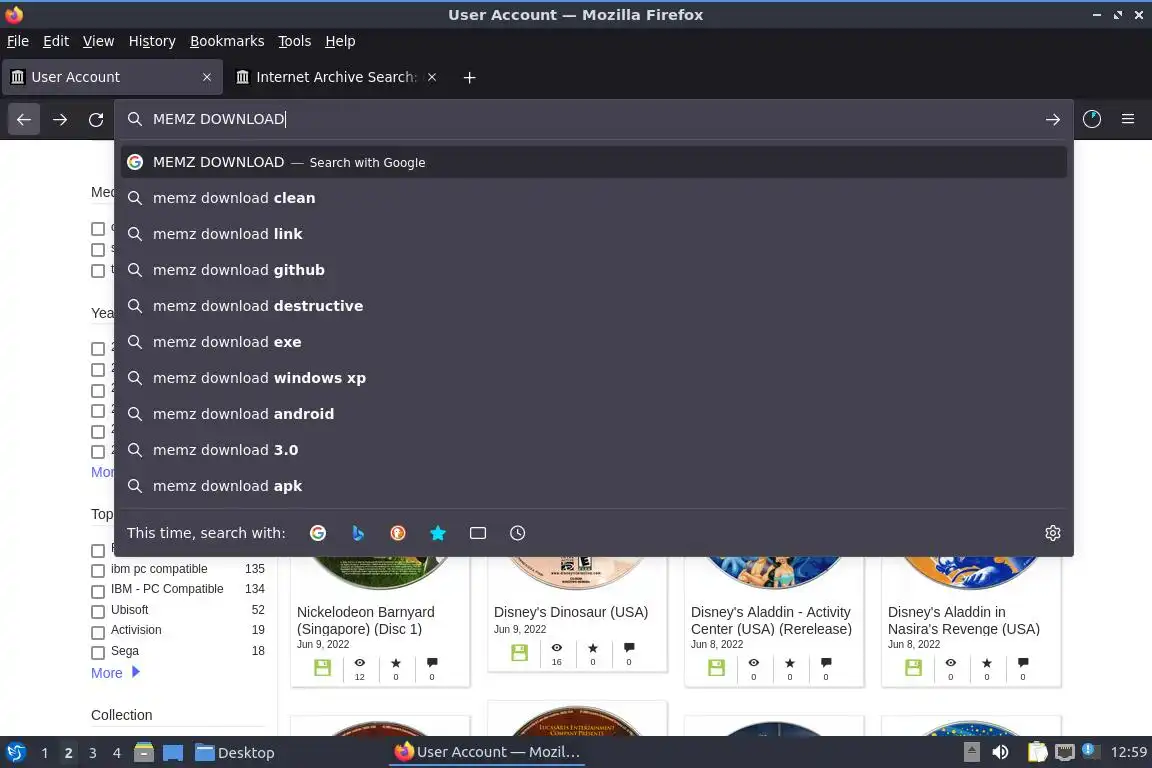Screen dimensions: 1152x768
Task: Open the taskbar start menu icon
Action: [16, 752]
